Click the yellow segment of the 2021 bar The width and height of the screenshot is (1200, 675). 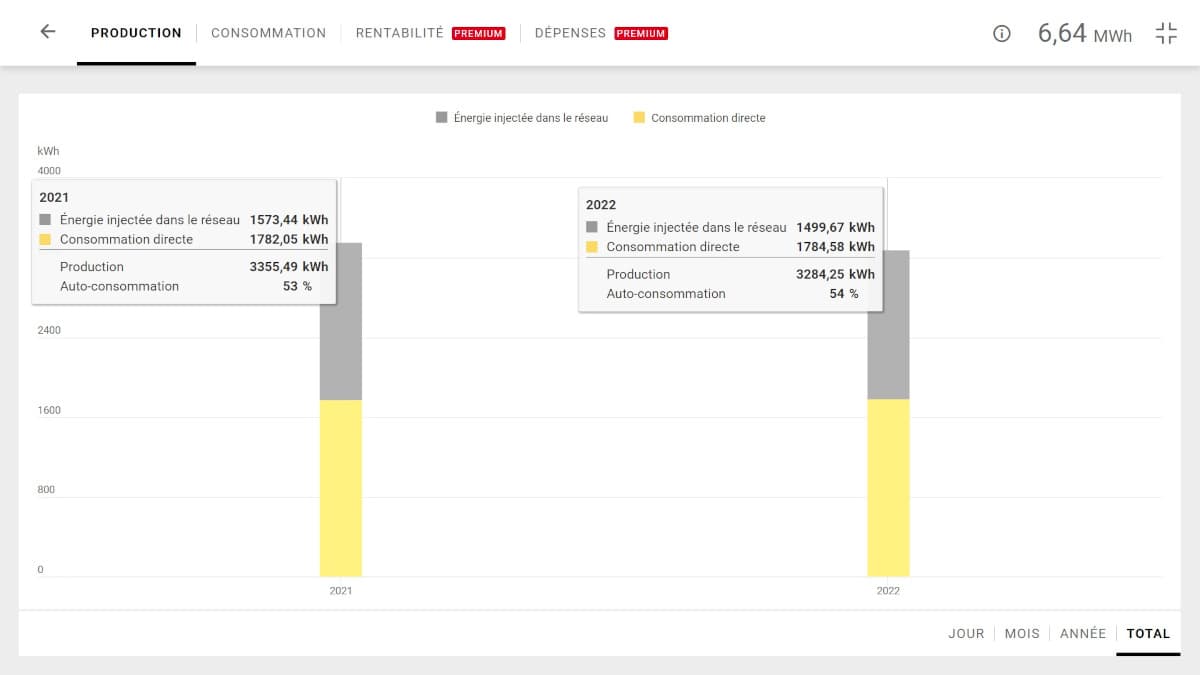tap(341, 488)
